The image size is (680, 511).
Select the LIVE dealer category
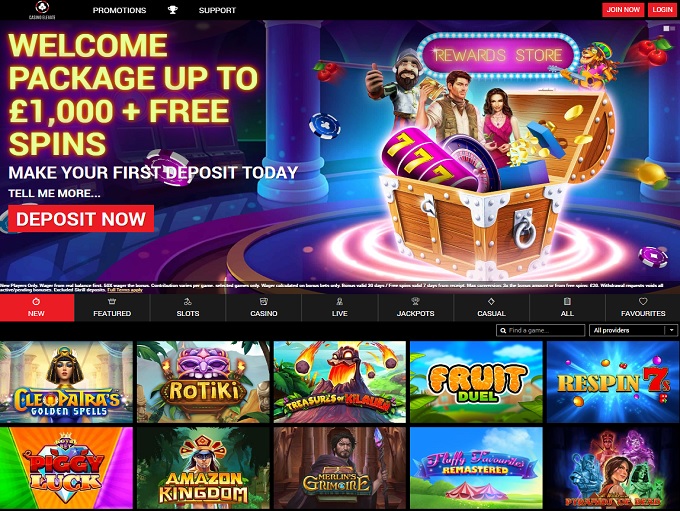point(340,308)
